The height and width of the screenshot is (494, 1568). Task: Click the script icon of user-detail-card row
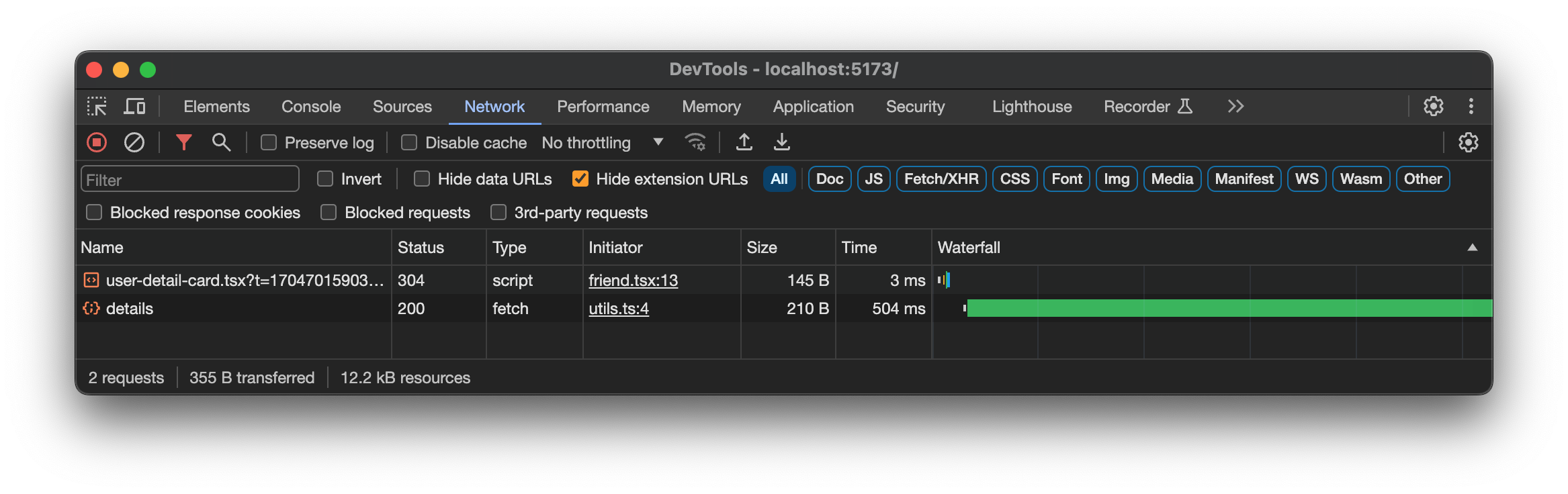(91, 280)
